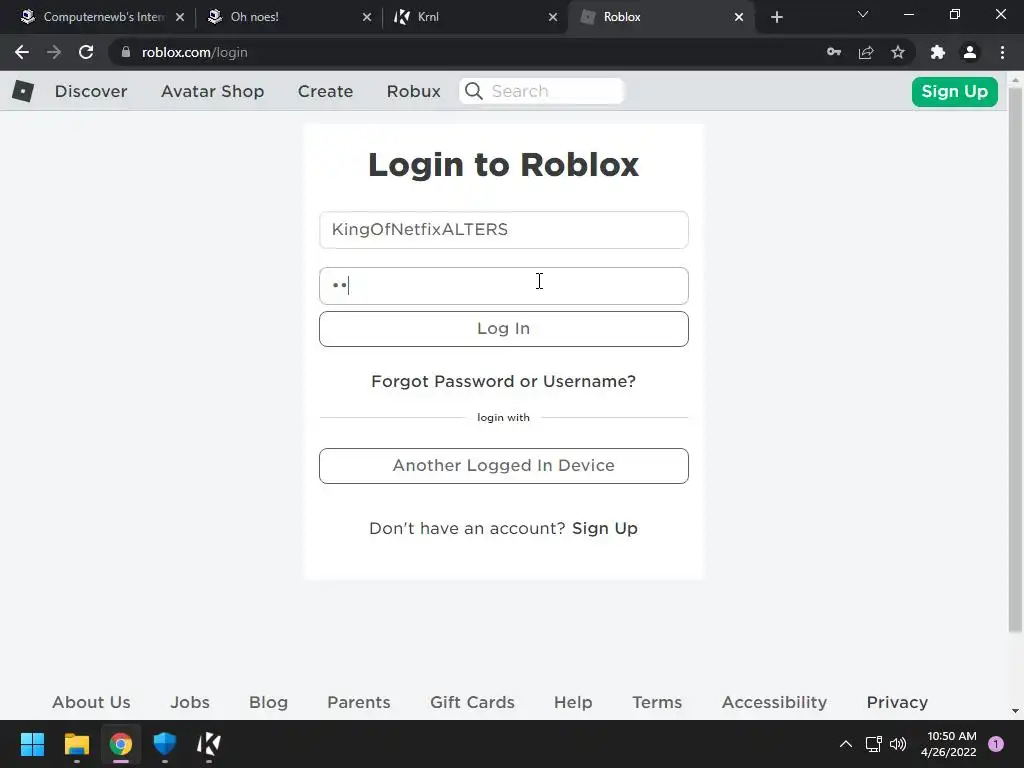Open the saved passwords key icon
Viewport: 1024px width, 768px height.
click(834, 52)
